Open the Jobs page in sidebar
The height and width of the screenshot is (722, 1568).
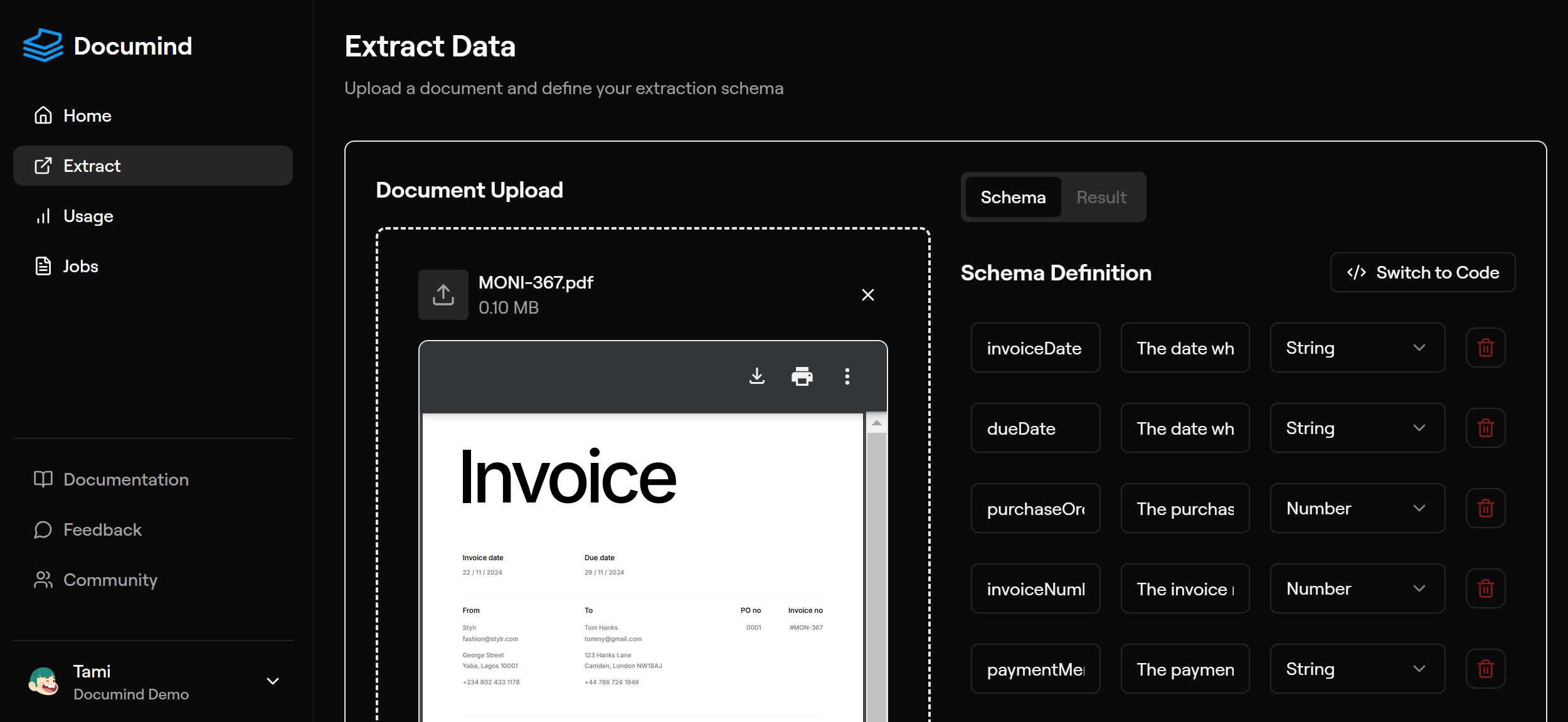[80, 267]
